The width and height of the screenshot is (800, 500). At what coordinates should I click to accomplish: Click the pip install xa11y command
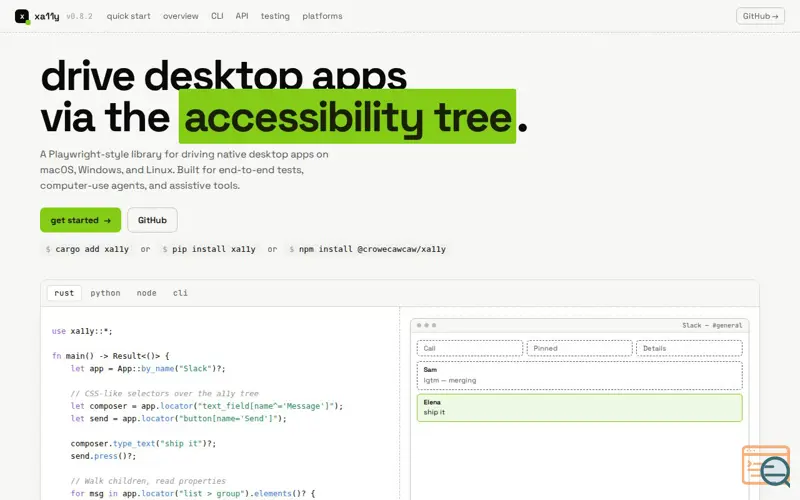click(x=209, y=249)
